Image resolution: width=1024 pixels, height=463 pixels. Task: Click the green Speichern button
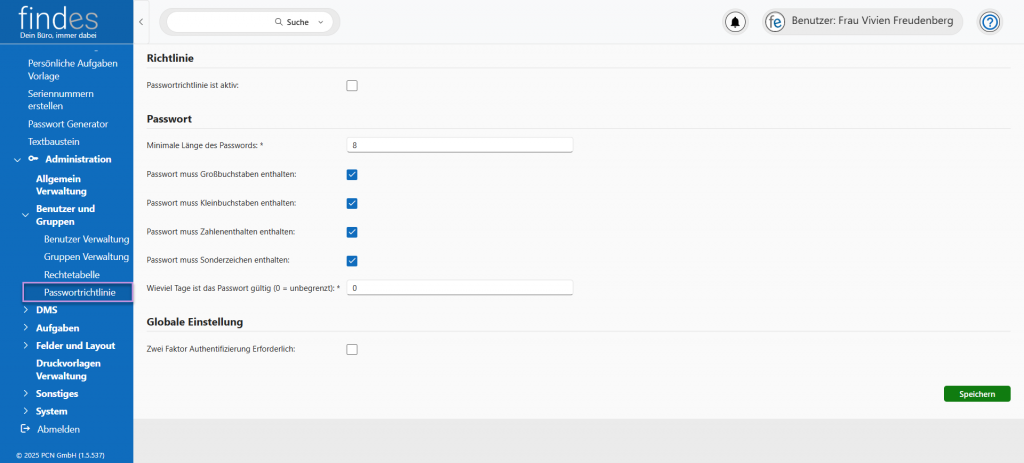coord(976,394)
